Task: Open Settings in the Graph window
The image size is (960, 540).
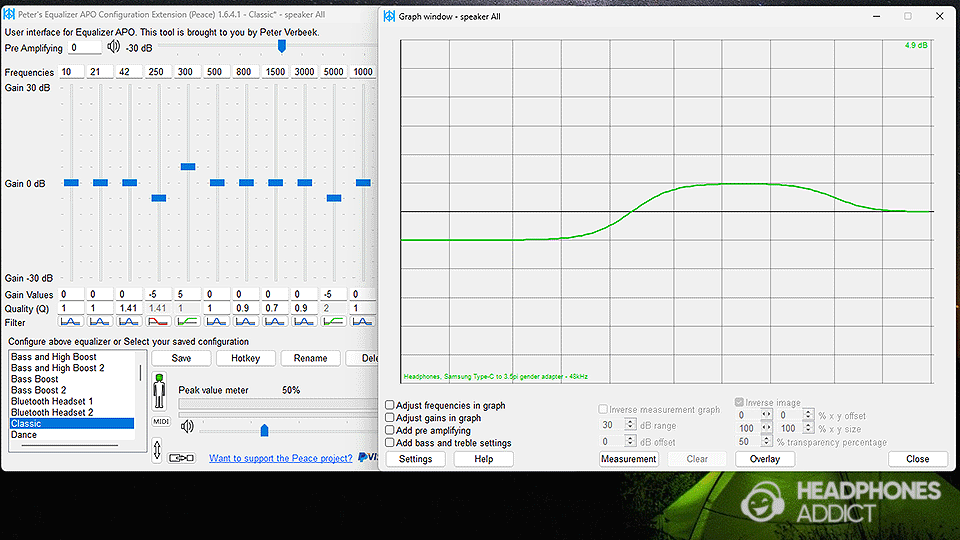Action: 416,459
